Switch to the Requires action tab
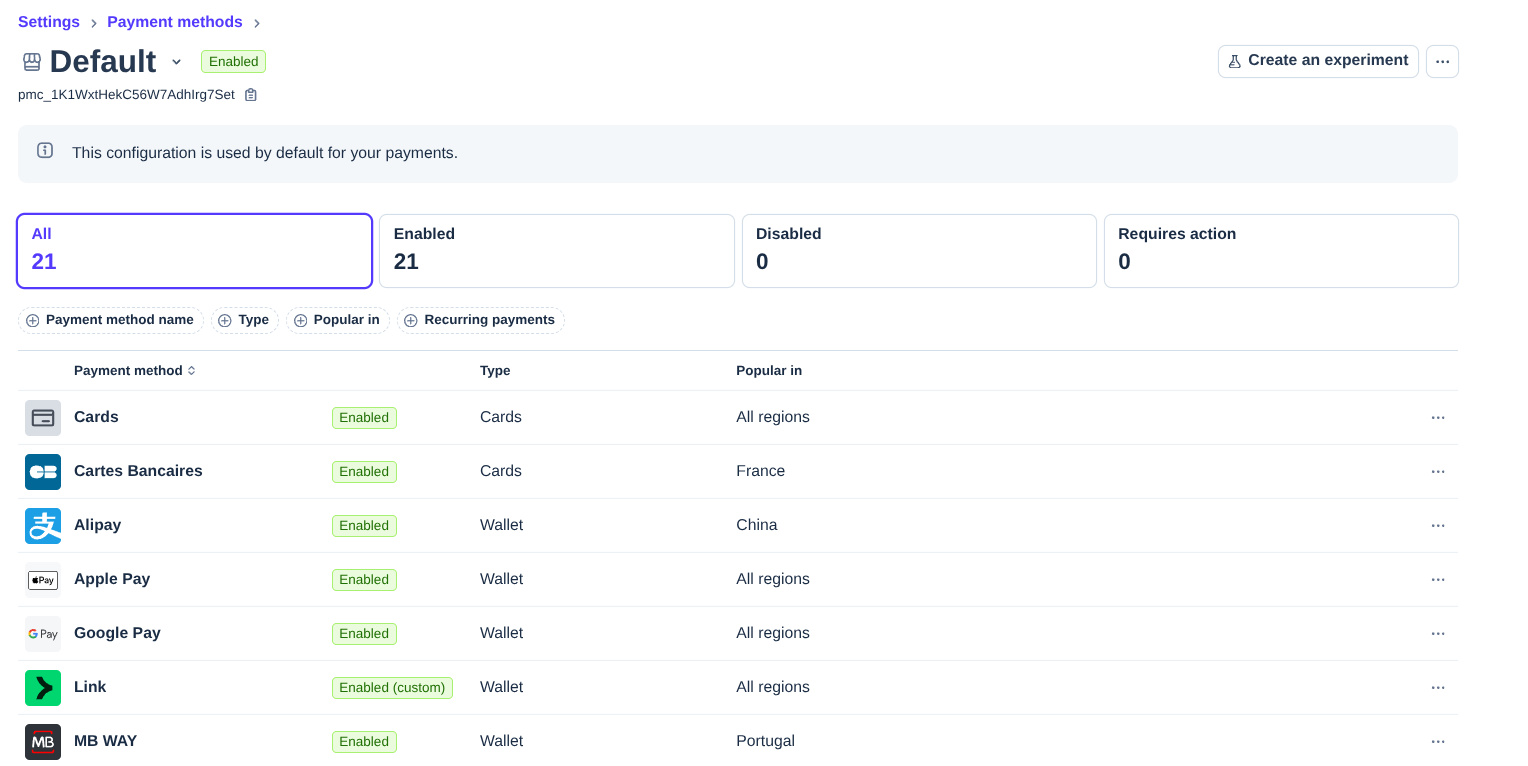 point(1280,251)
